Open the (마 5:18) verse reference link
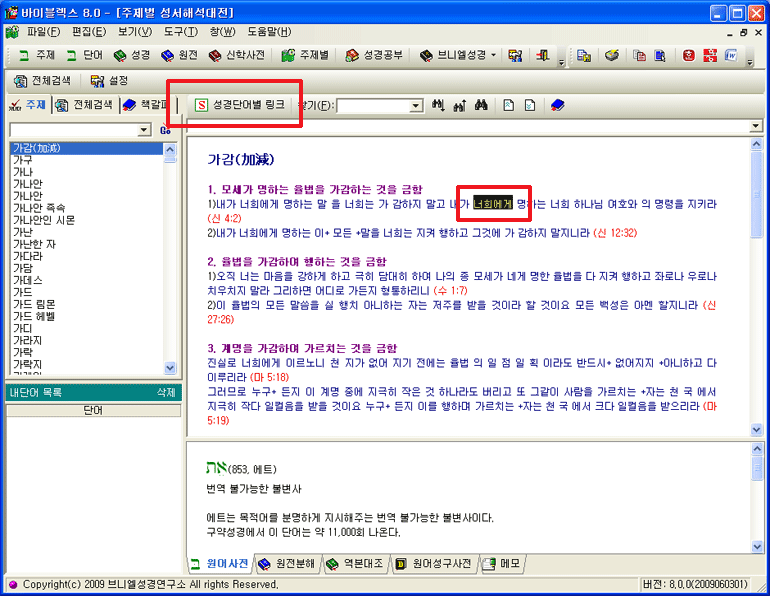Image resolution: width=770 pixels, height=596 pixels. click(x=270, y=377)
